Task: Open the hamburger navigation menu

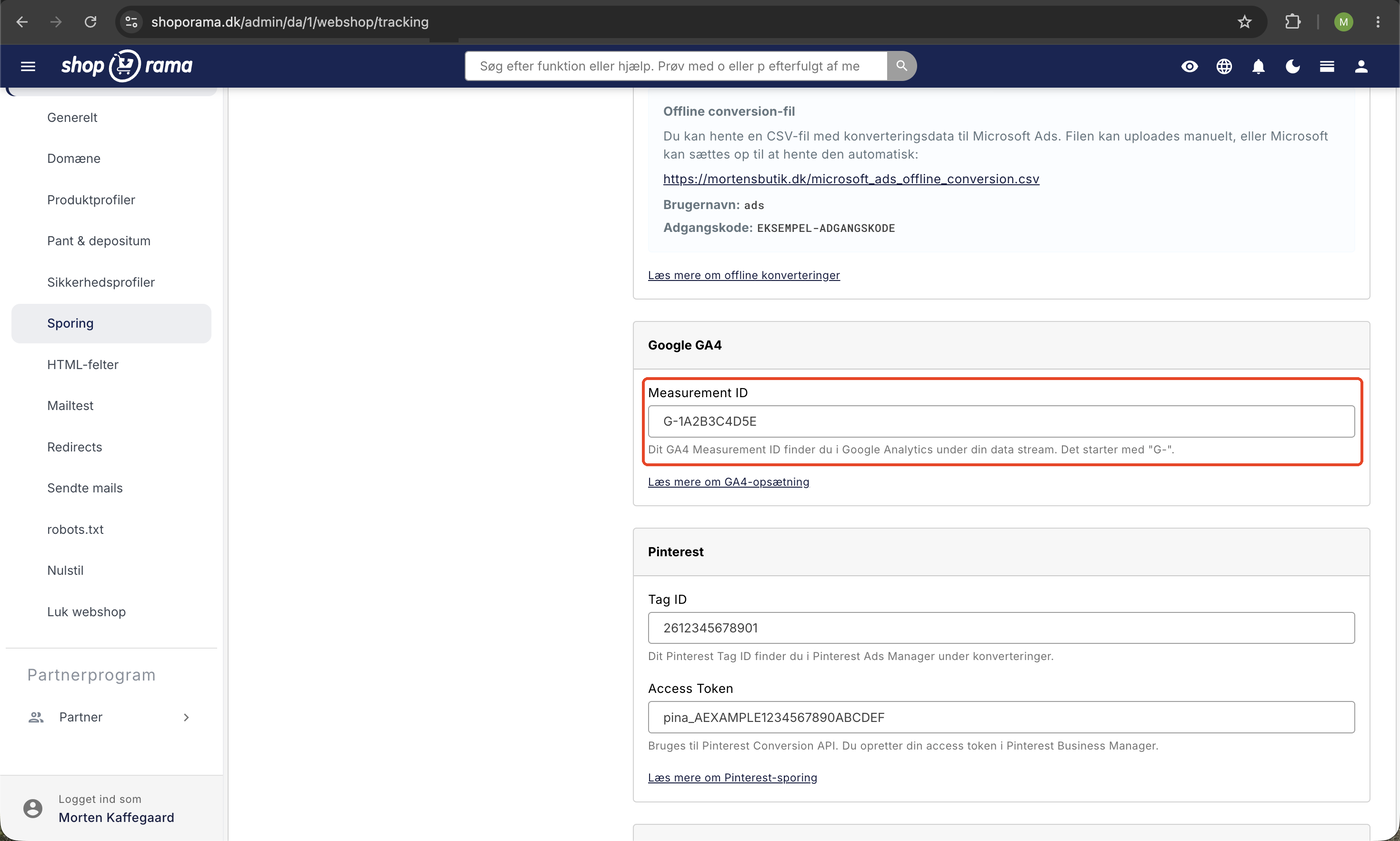Action: click(x=28, y=66)
